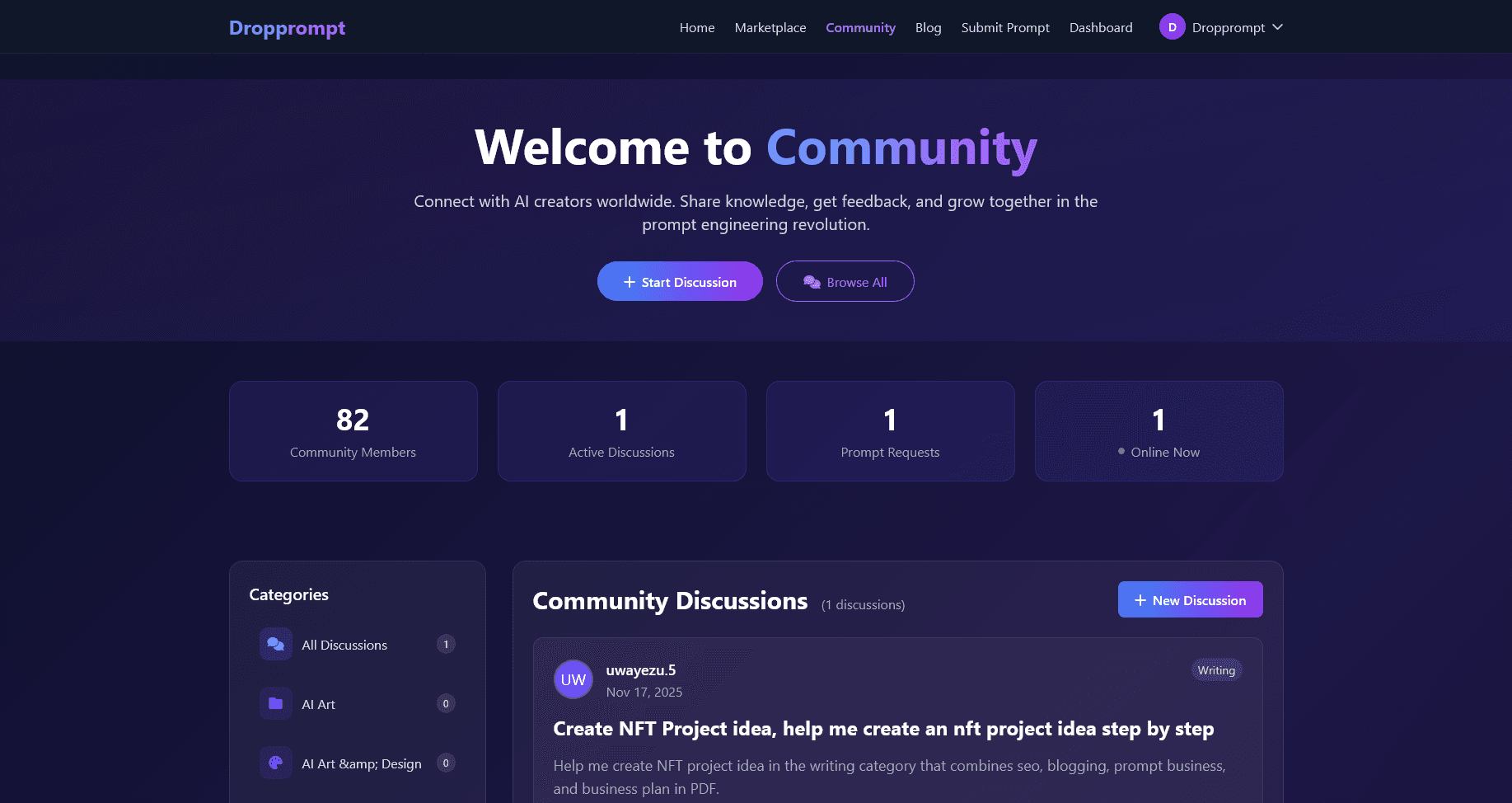Click the Dropprompt logo
This screenshot has width=1512, height=803.
287,27
